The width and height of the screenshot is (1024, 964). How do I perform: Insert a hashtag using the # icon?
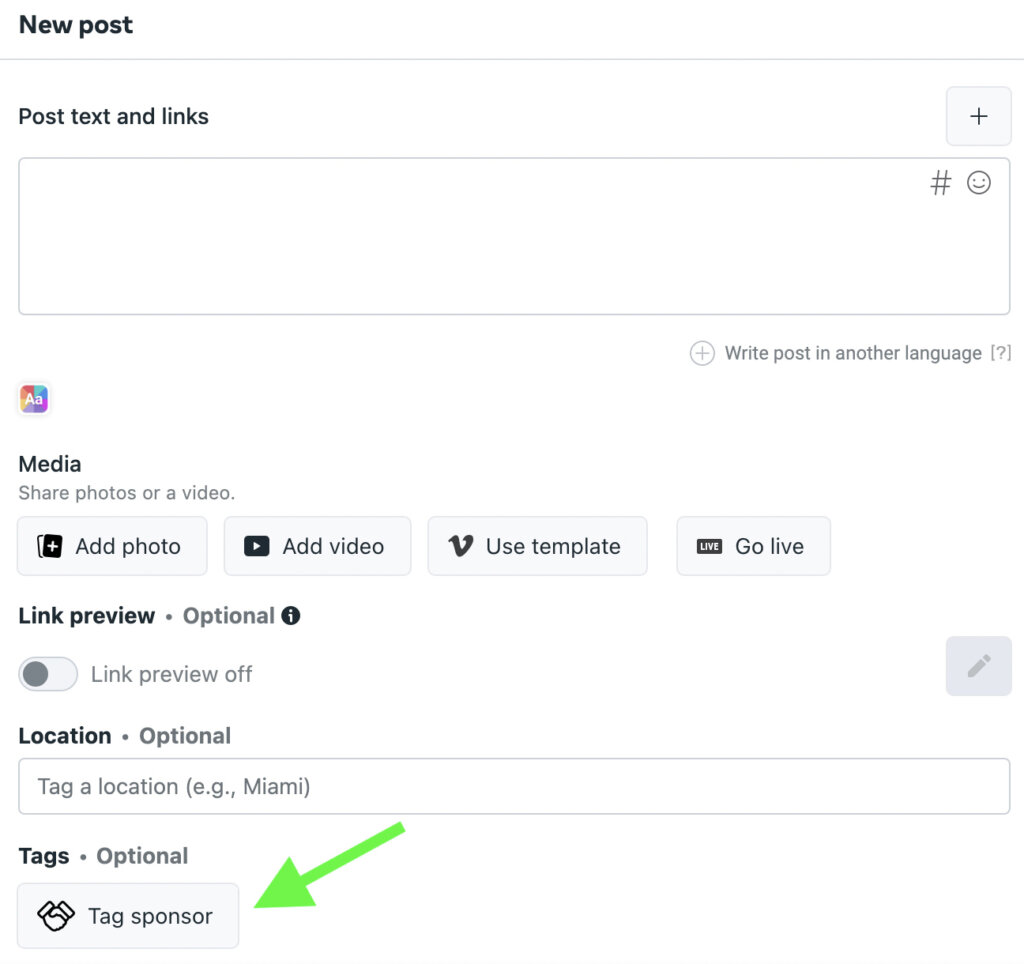click(939, 183)
